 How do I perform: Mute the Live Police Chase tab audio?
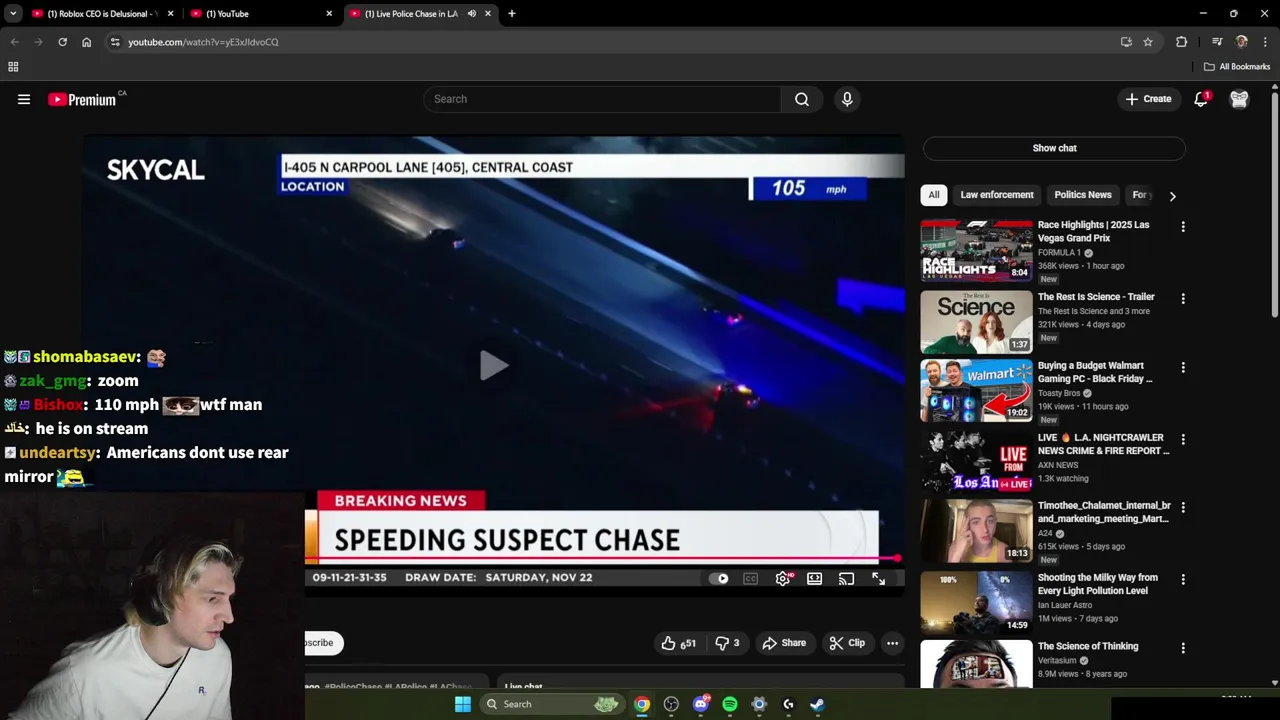click(471, 14)
